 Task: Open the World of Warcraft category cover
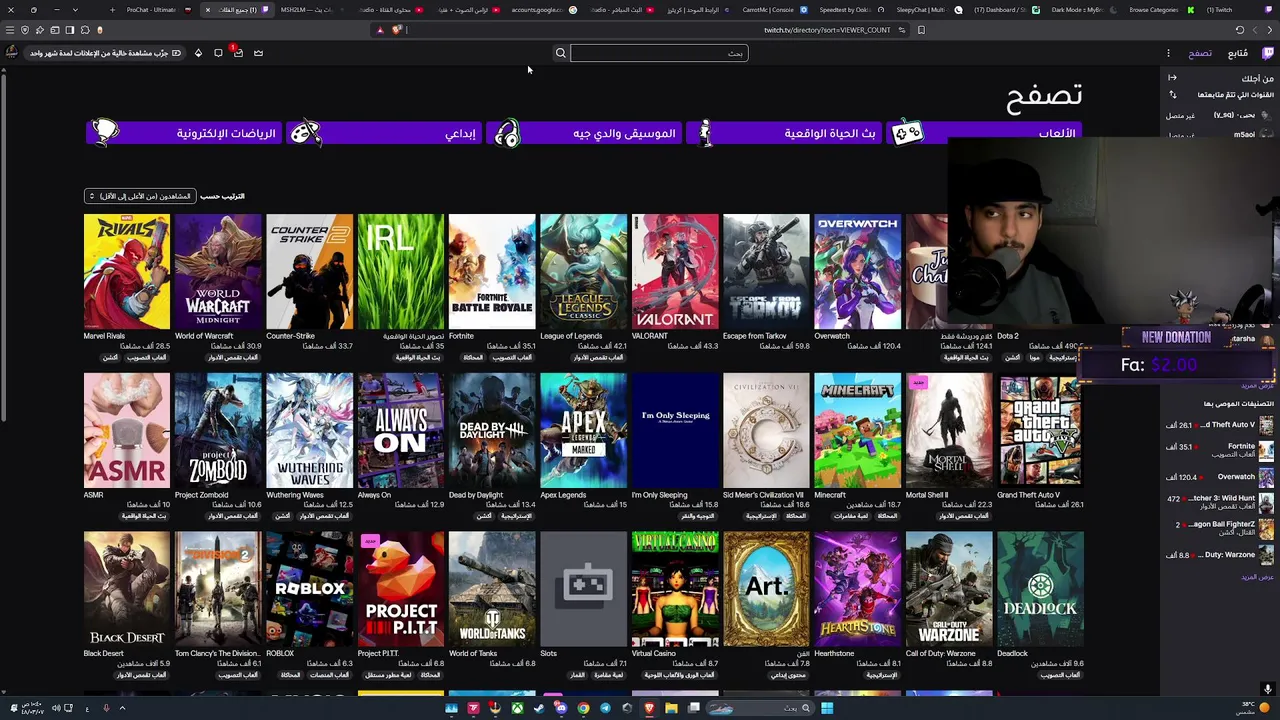point(218,272)
